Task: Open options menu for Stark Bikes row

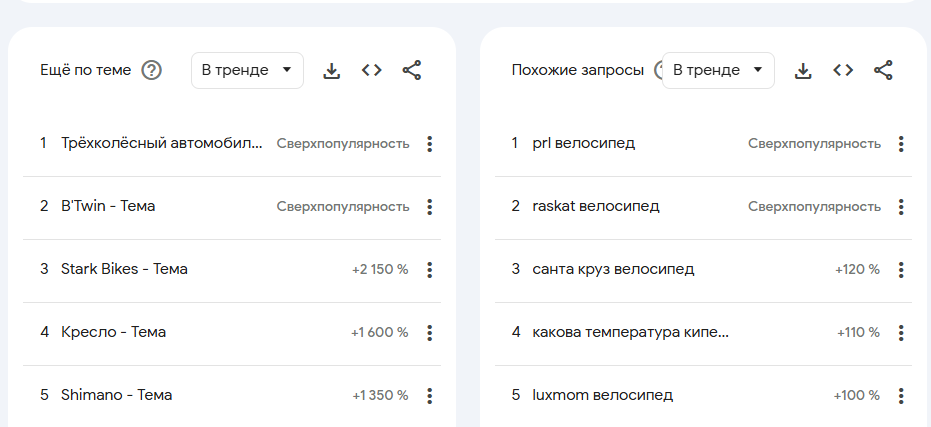Action: tap(429, 270)
